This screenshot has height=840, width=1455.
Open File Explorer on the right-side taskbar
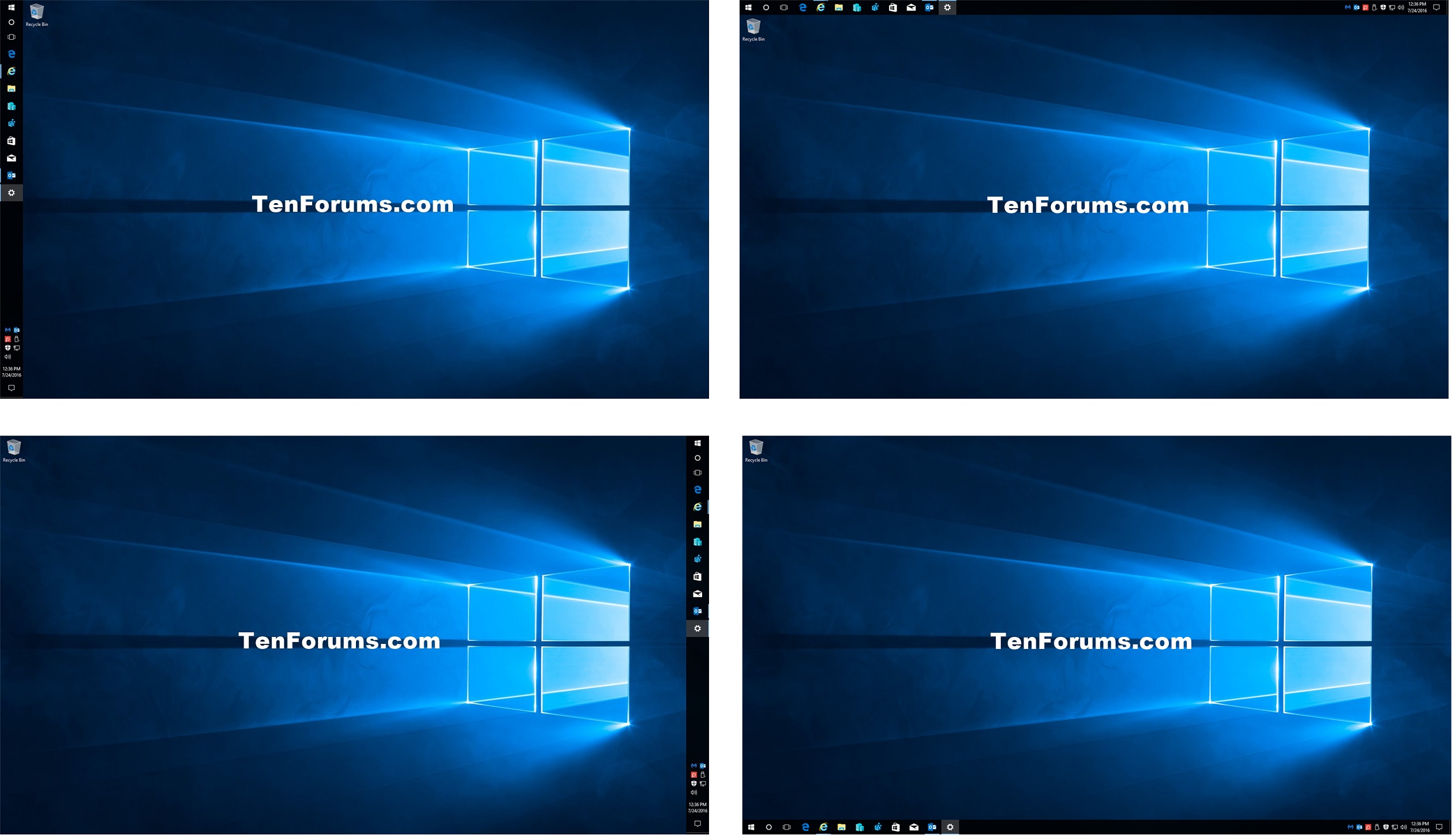click(697, 524)
